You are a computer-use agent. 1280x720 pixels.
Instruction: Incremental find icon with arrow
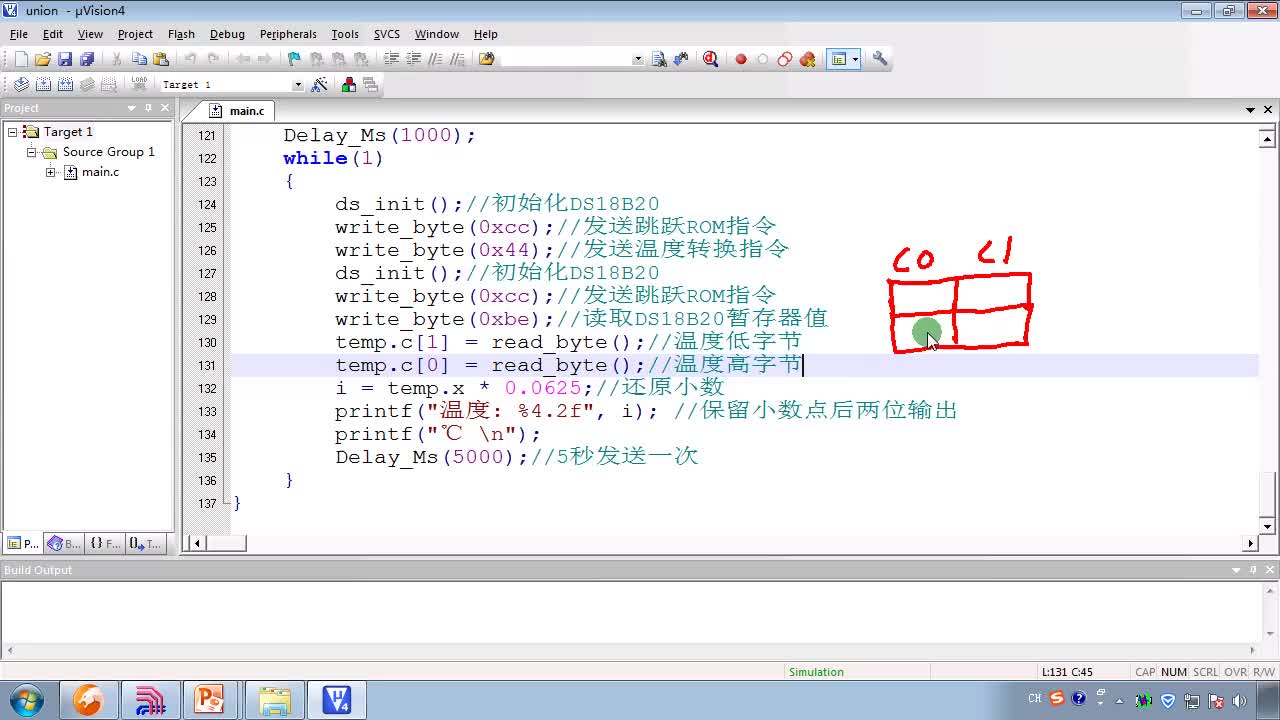click(x=681, y=59)
